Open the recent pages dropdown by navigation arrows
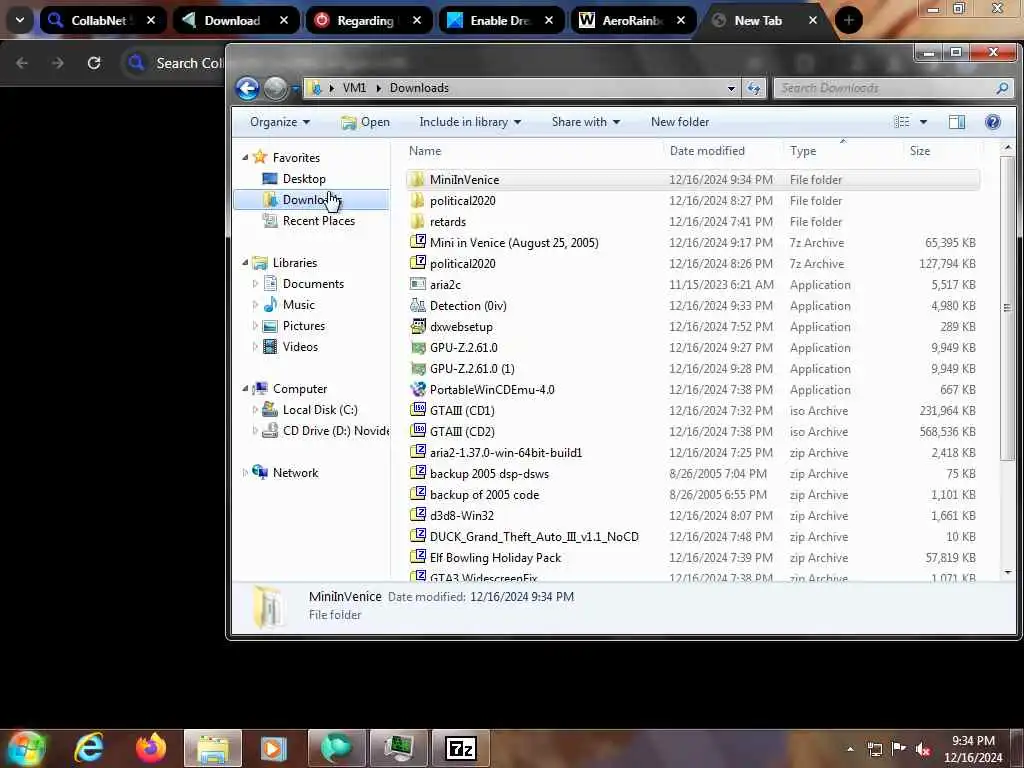The width and height of the screenshot is (1024, 768). (x=295, y=88)
